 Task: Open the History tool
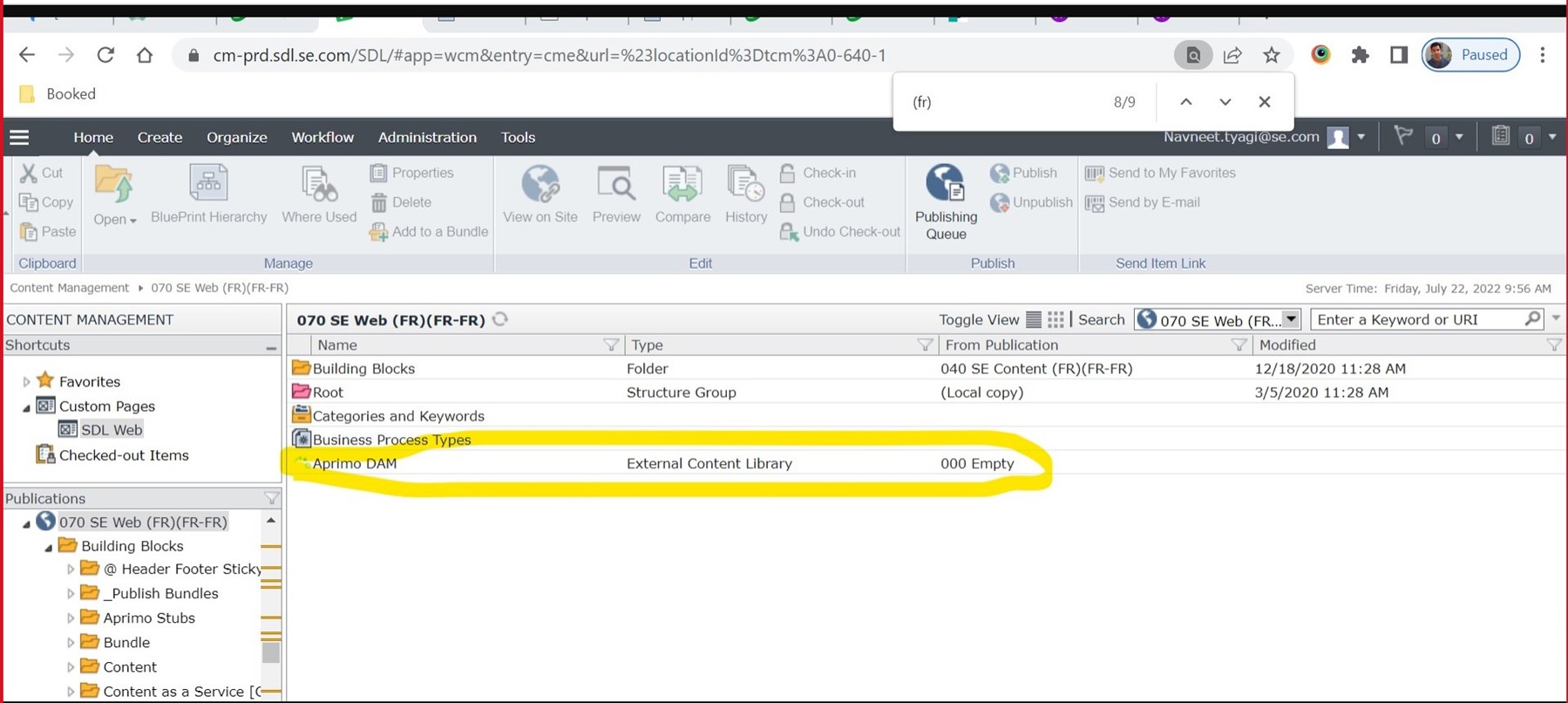pyautogui.click(x=746, y=195)
